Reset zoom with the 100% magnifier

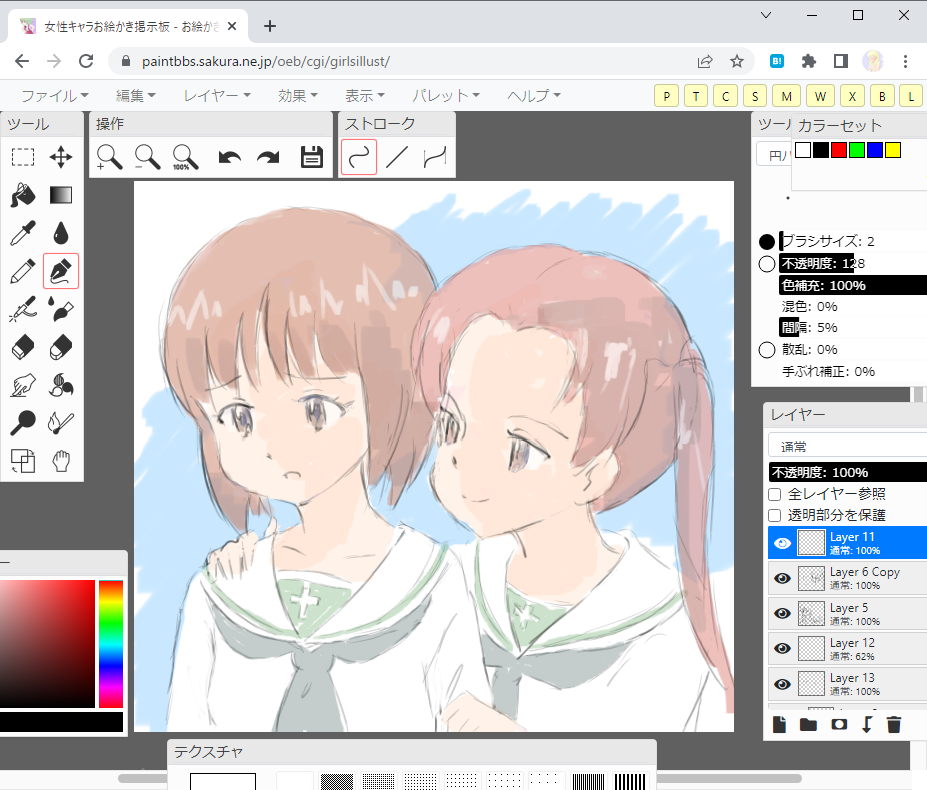[x=185, y=157]
